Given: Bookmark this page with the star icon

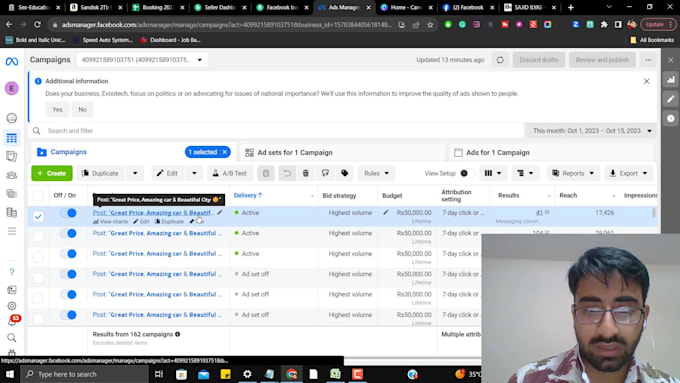Looking at the screenshot, I should [x=430, y=25].
